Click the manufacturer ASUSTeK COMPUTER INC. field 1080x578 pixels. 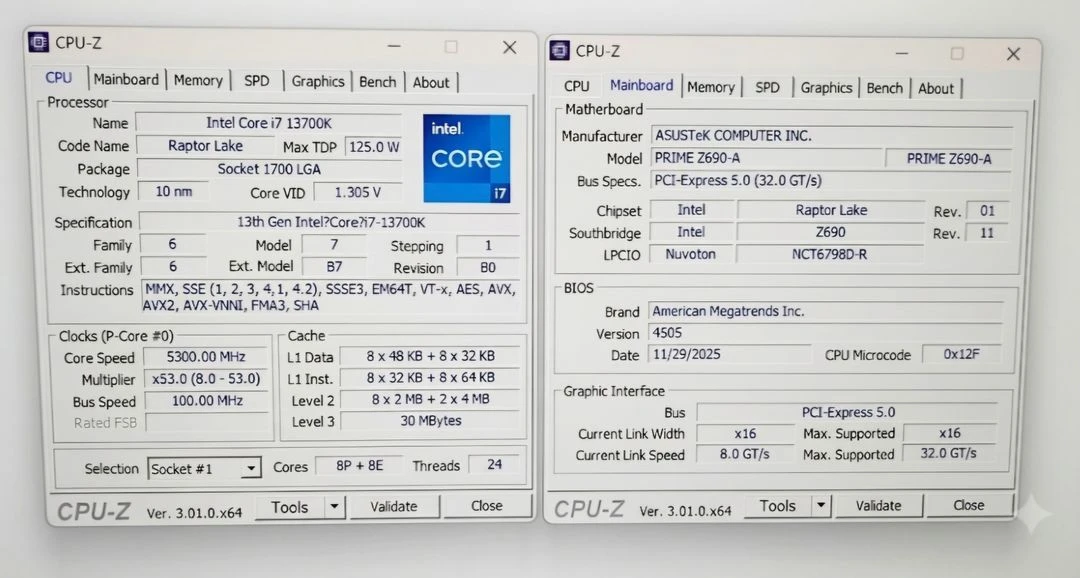point(832,136)
